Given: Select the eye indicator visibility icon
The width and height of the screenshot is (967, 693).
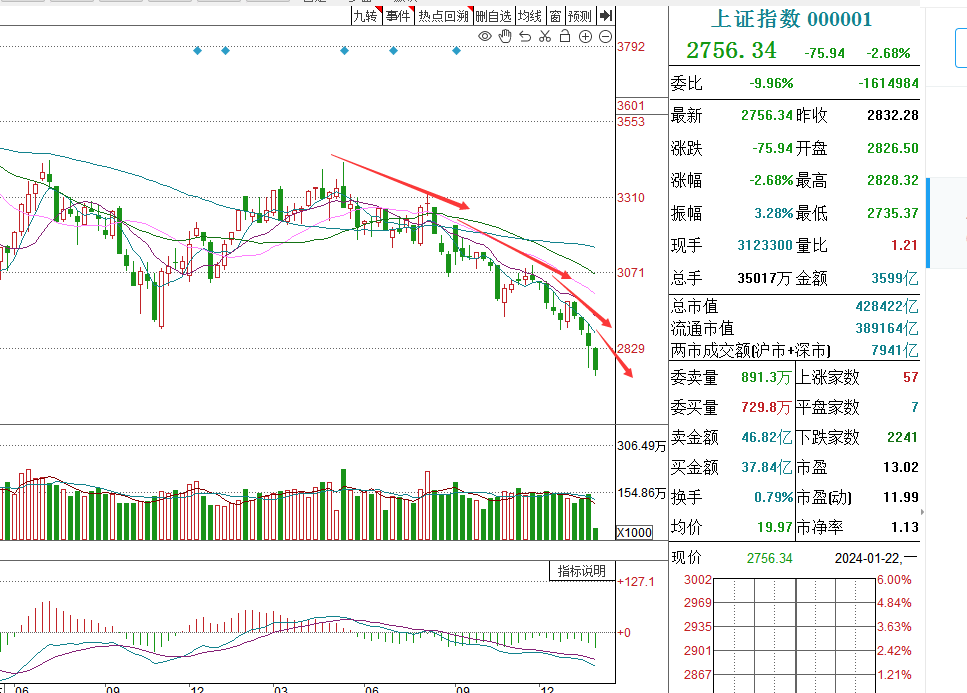Looking at the screenshot, I should [484, 35].
